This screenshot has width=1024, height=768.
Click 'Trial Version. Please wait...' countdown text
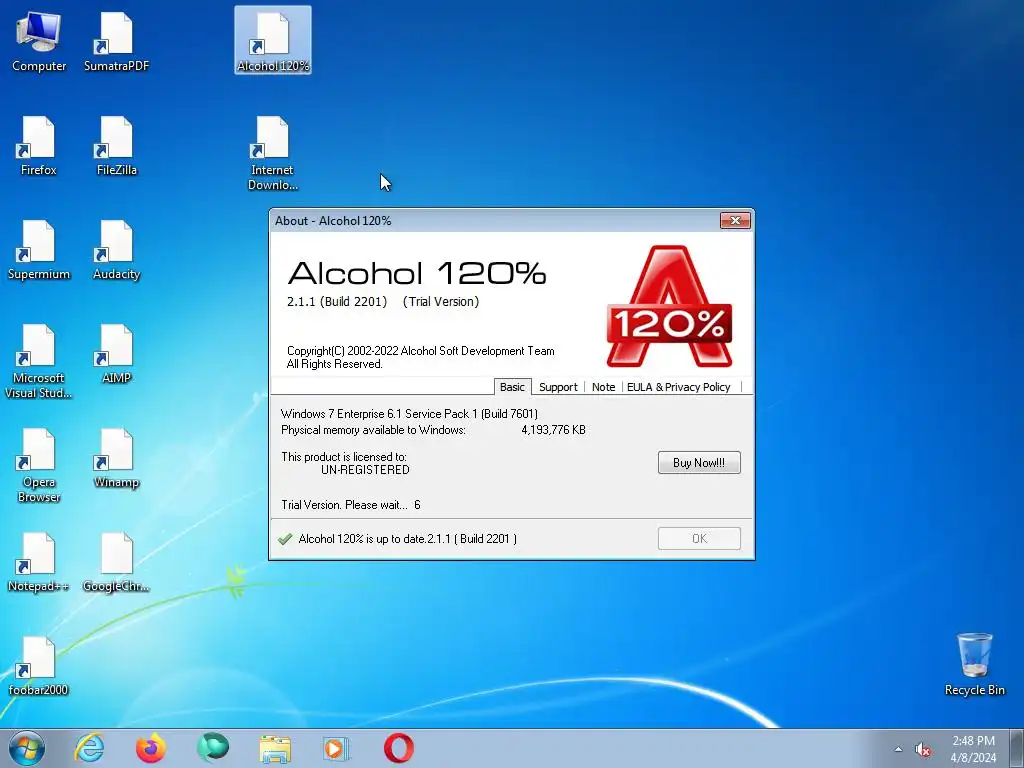351,505
